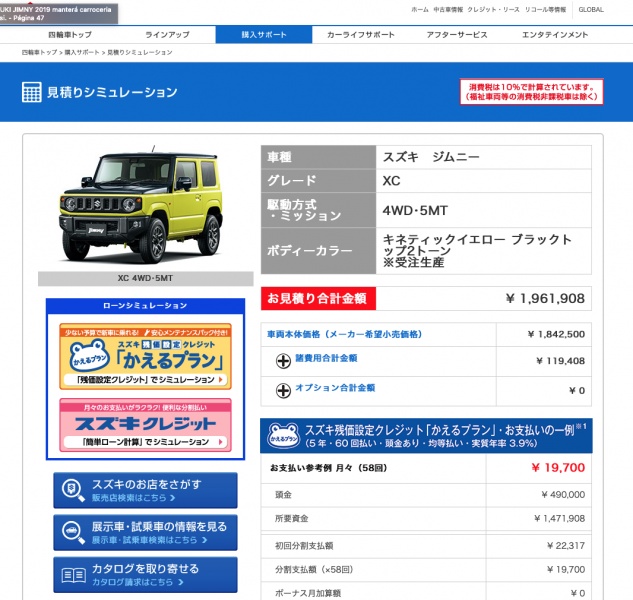The height and width of the screenshot is (600, 633).
Task: Select the 購入サポート tab
Action: (264, 35)
